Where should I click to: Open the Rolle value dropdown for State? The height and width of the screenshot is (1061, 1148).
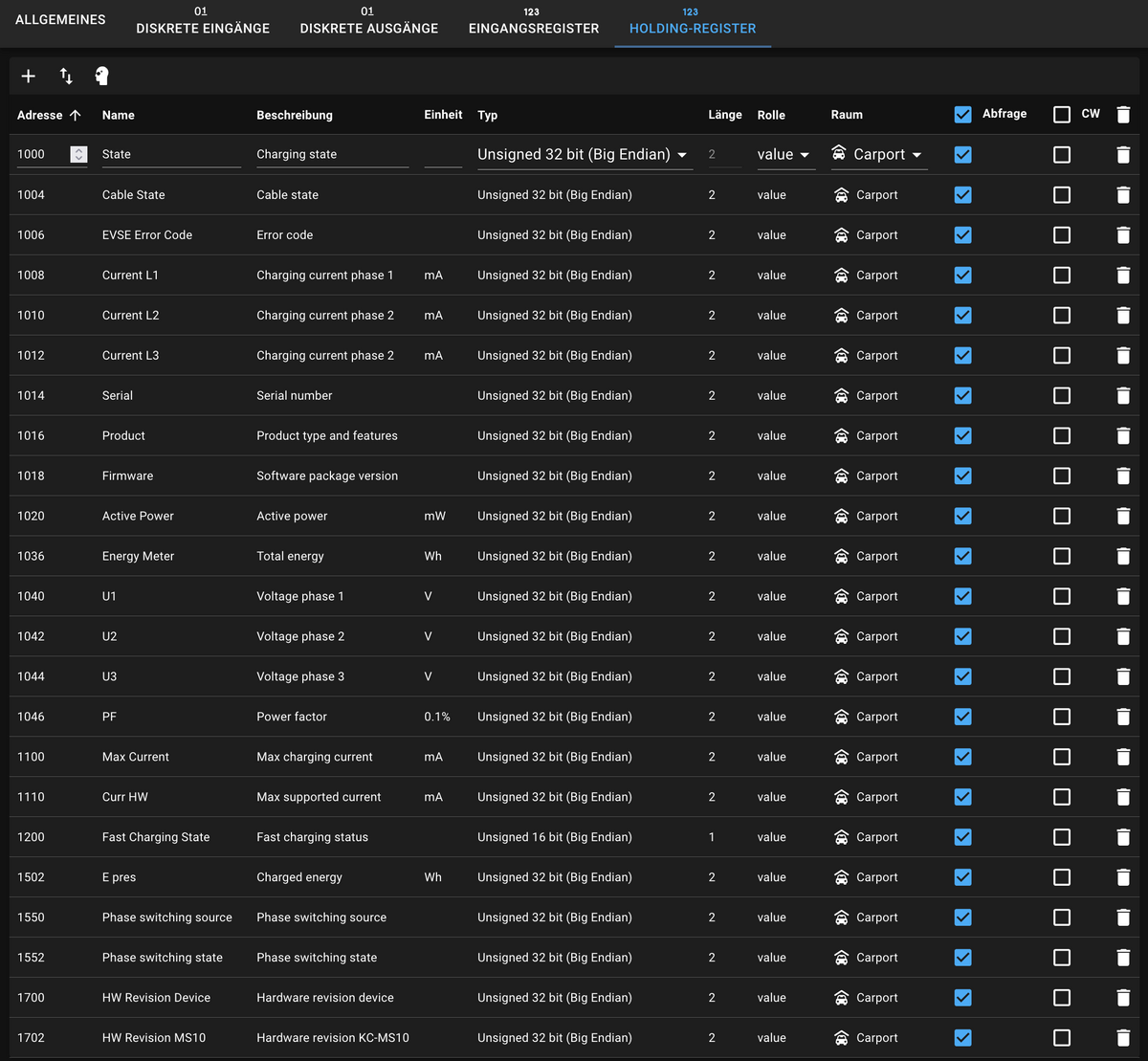point(785,154)
